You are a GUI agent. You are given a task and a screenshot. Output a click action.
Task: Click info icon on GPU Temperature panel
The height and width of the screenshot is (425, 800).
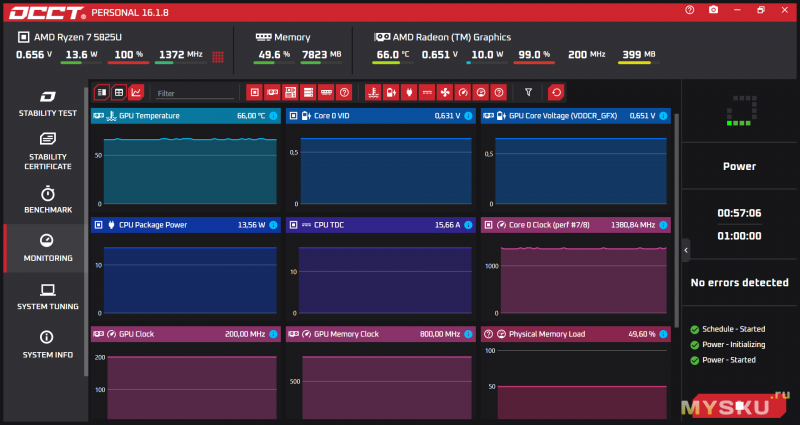[x=273, y=116]
